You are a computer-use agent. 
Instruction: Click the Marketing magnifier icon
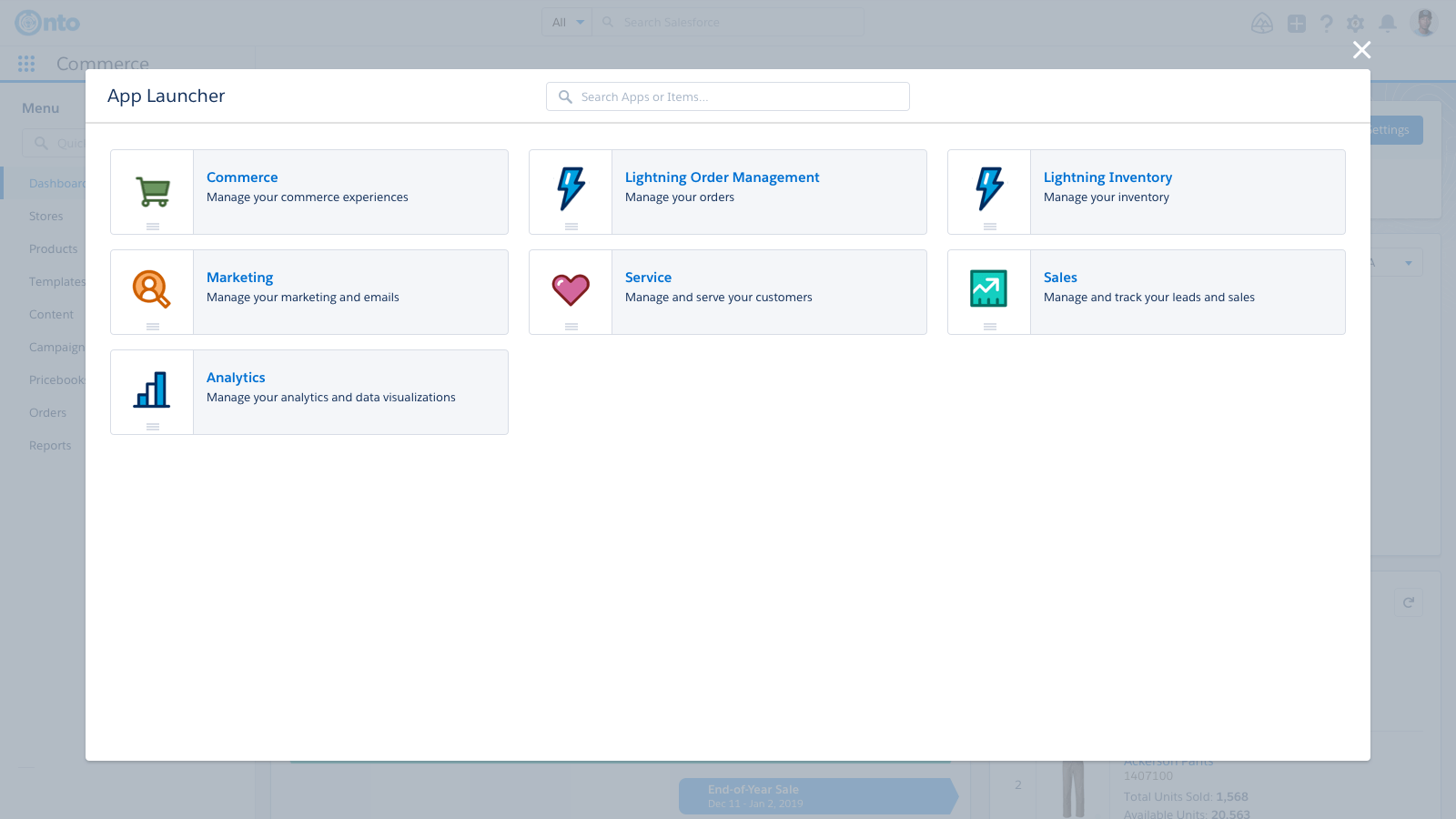[x=152, y=289]
